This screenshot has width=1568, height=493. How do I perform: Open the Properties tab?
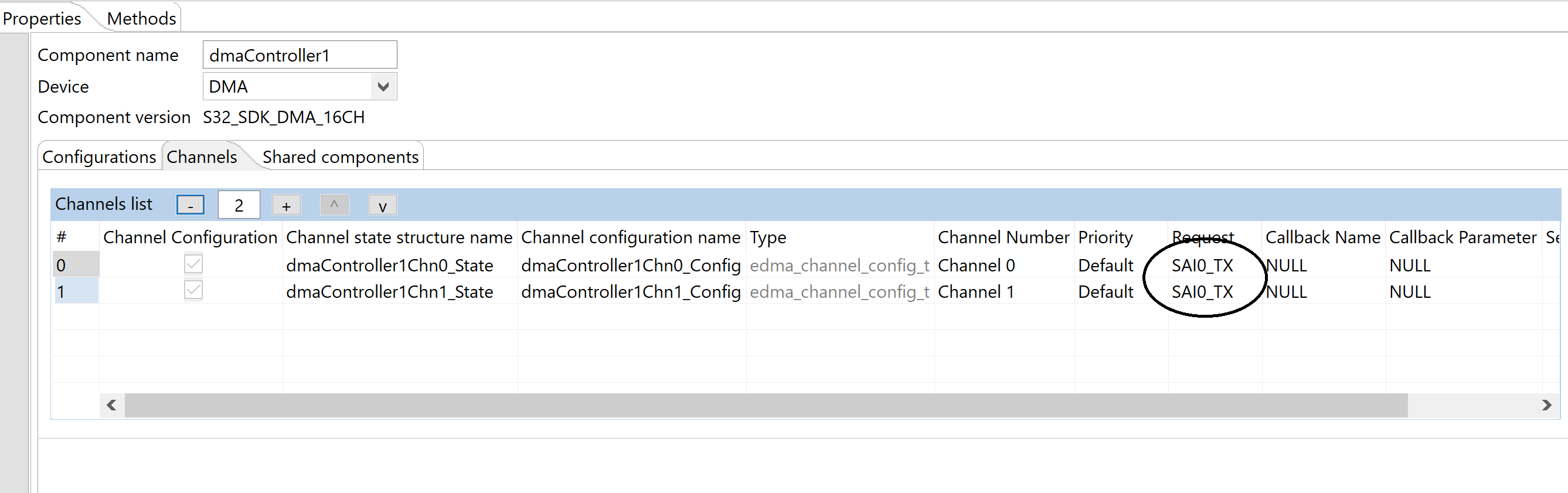click(42, 18)
